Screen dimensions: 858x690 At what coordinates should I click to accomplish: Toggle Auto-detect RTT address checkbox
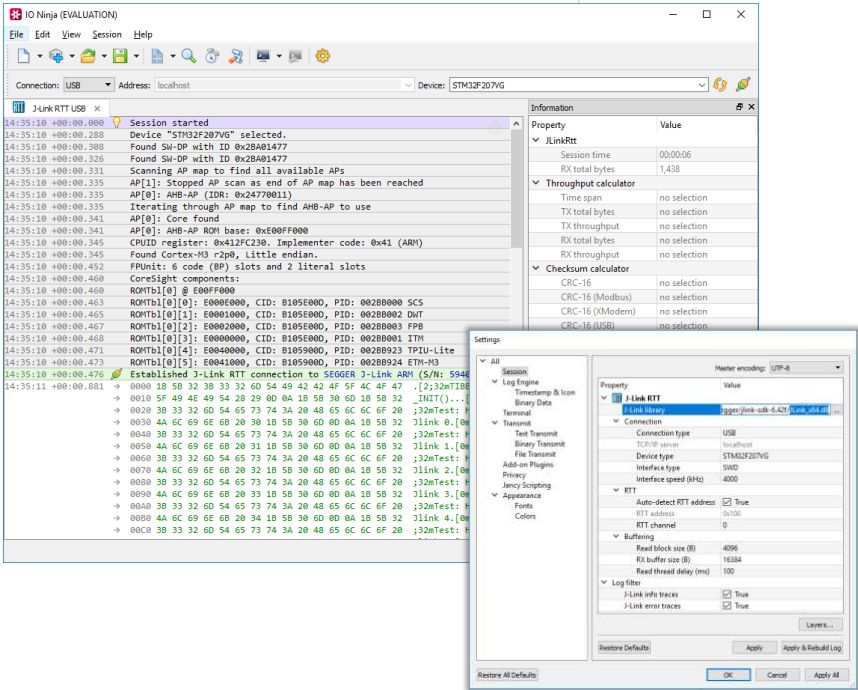pos(727,502)
